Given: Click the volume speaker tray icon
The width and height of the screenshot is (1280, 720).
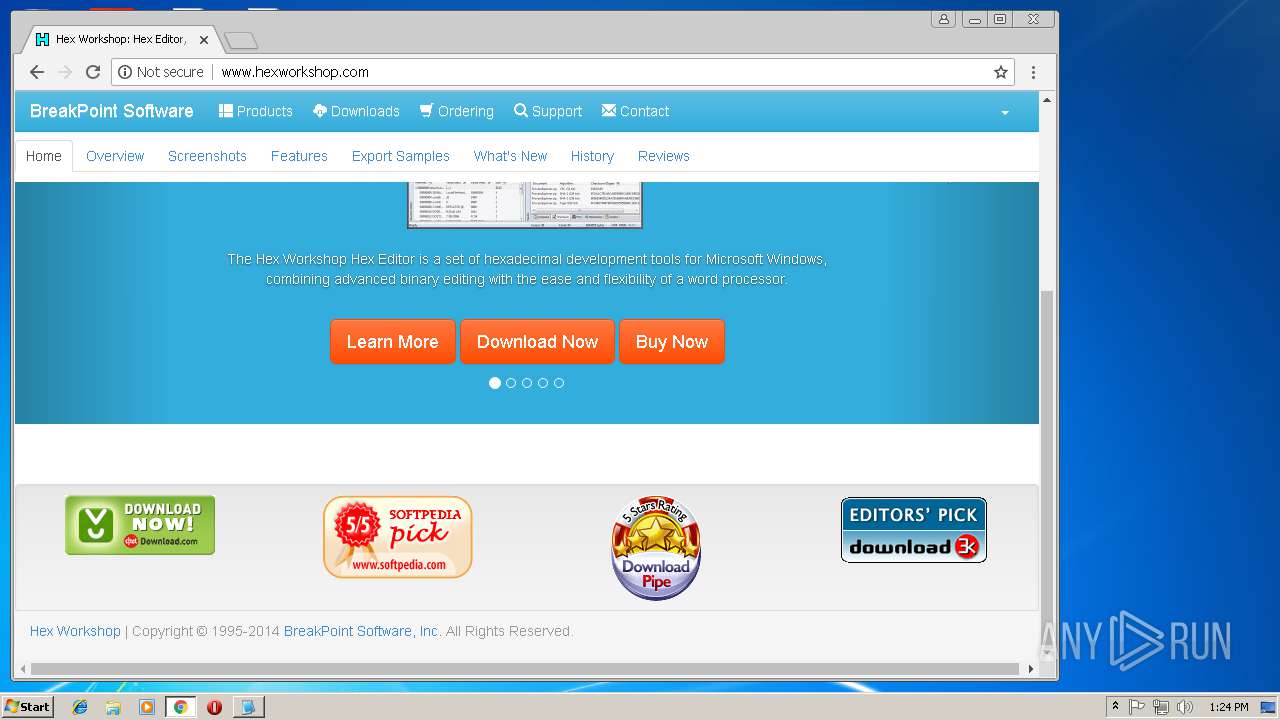Looking at the screenshot, I should tap(1185, 707).
